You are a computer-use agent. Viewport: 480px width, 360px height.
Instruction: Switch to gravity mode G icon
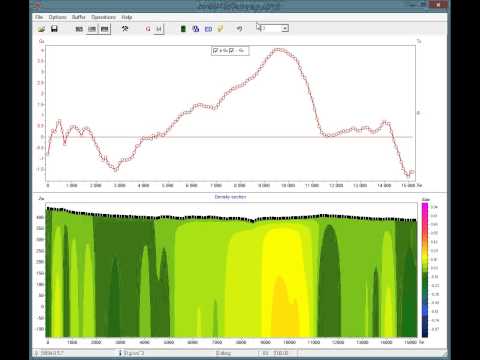(148, 29)
